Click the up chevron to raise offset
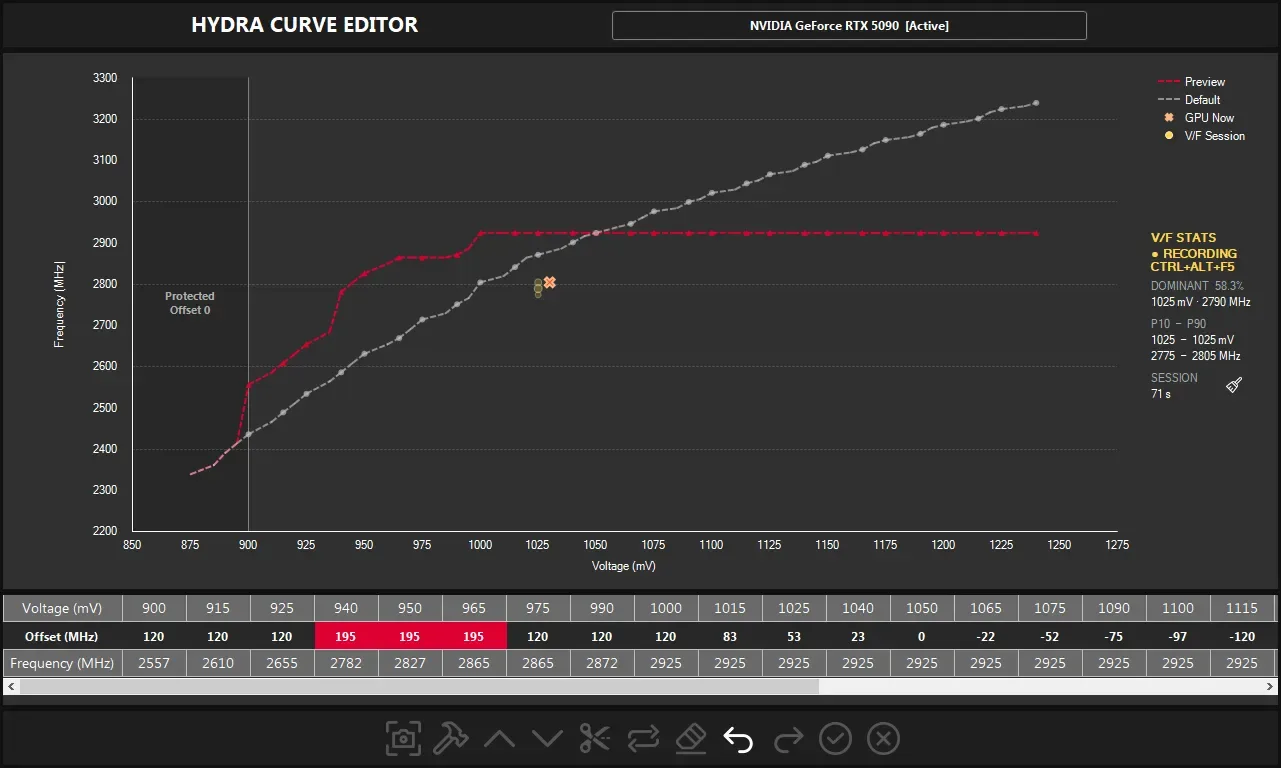This screenshot has width=1281, height=768. click(499, 739)
